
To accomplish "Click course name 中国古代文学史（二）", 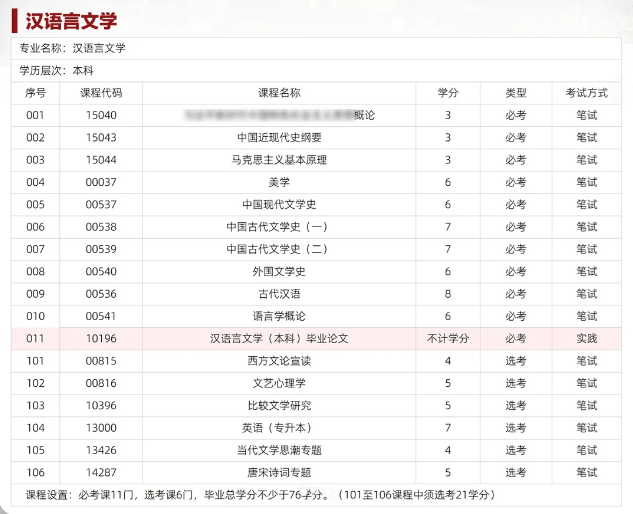I will [x=277, y=249].
